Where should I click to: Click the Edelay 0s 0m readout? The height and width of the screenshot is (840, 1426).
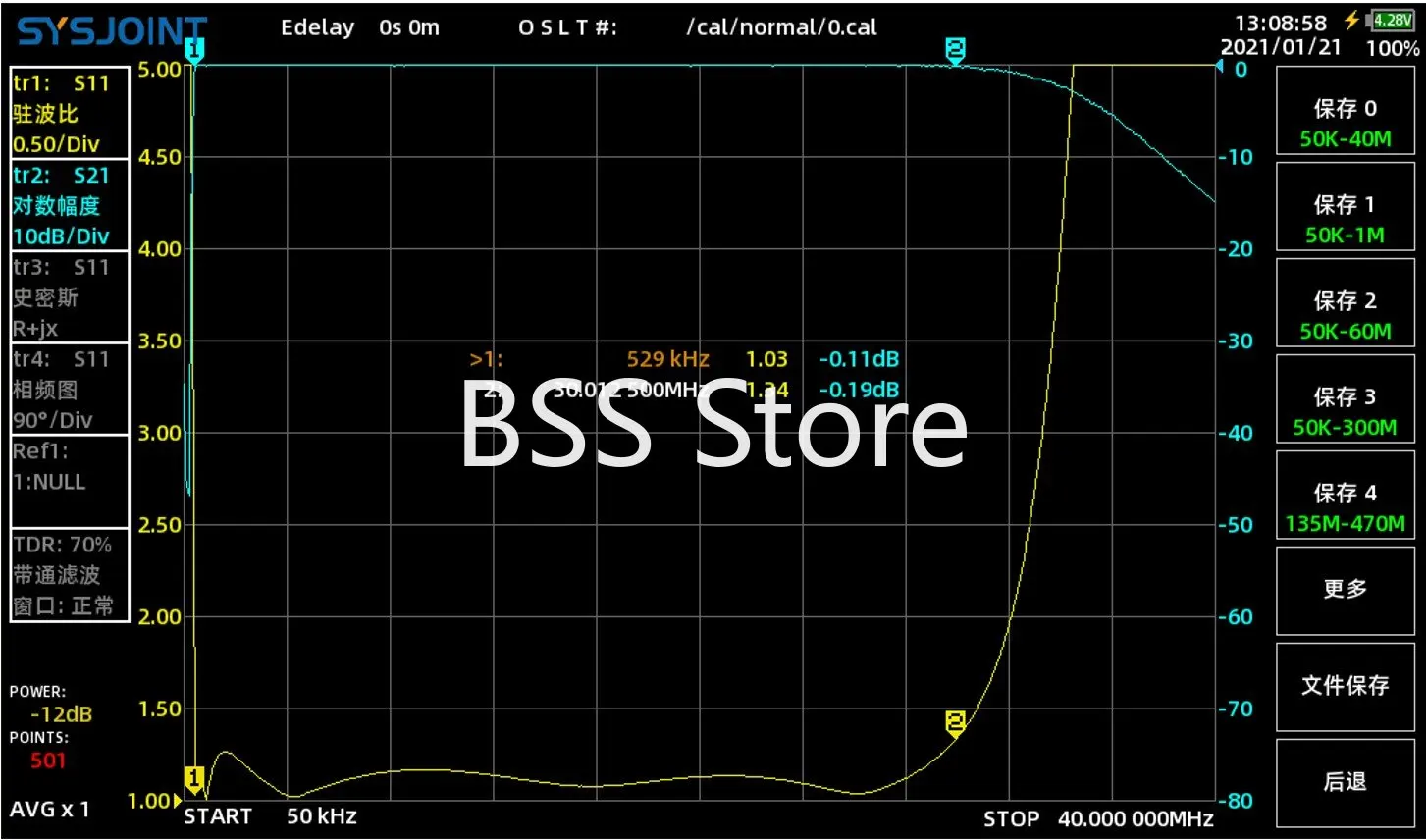click(360, 27)
